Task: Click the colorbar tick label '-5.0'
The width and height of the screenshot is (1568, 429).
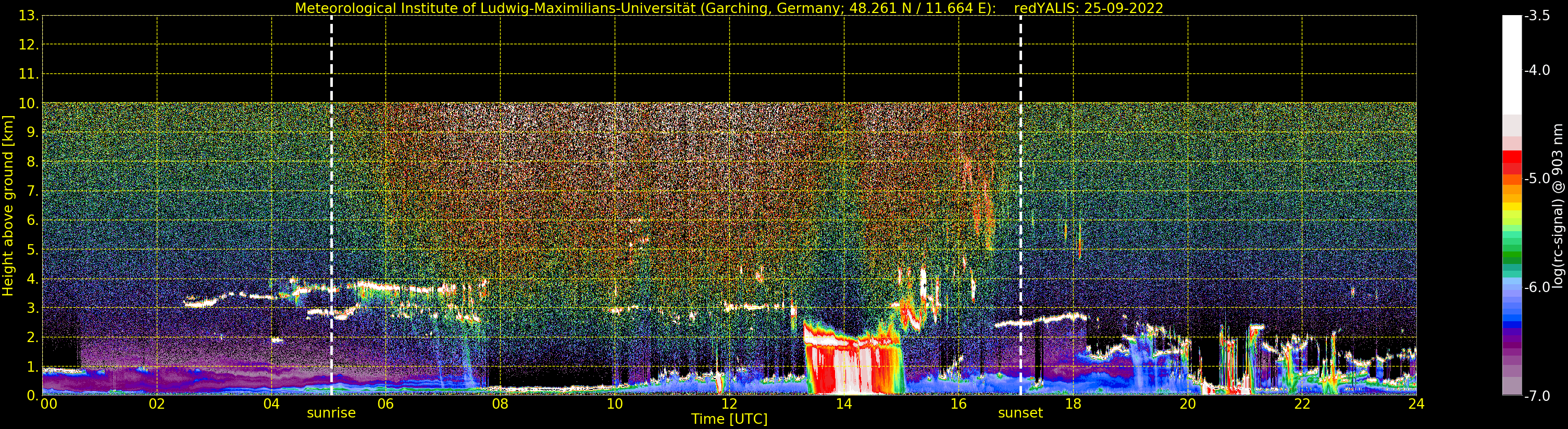Action: pyautogui.click(x=1537, y=178)
